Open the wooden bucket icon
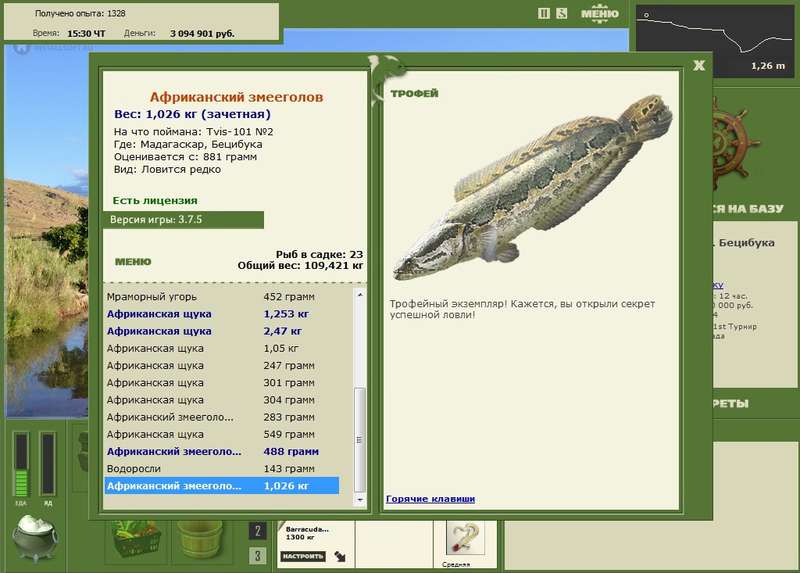This screenshot has height=573, width=800. 201,541
